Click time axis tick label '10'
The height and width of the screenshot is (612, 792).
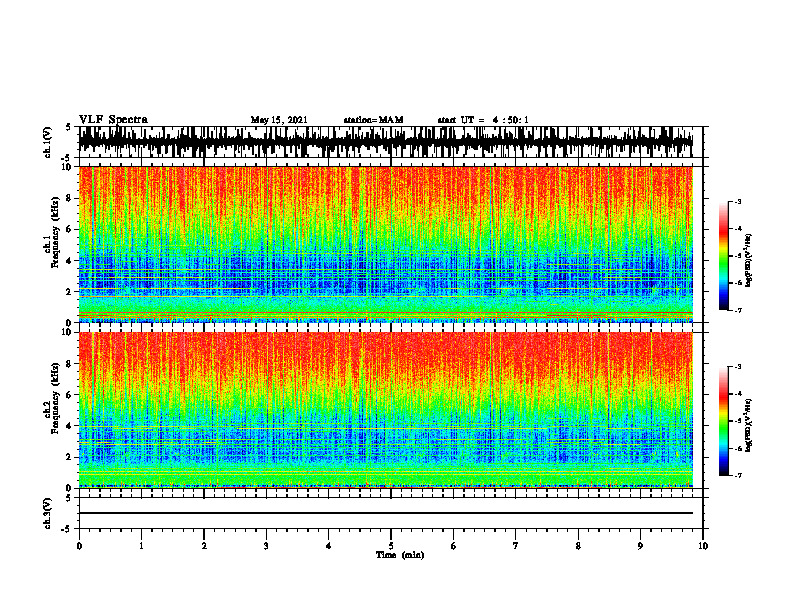point(703,546)
